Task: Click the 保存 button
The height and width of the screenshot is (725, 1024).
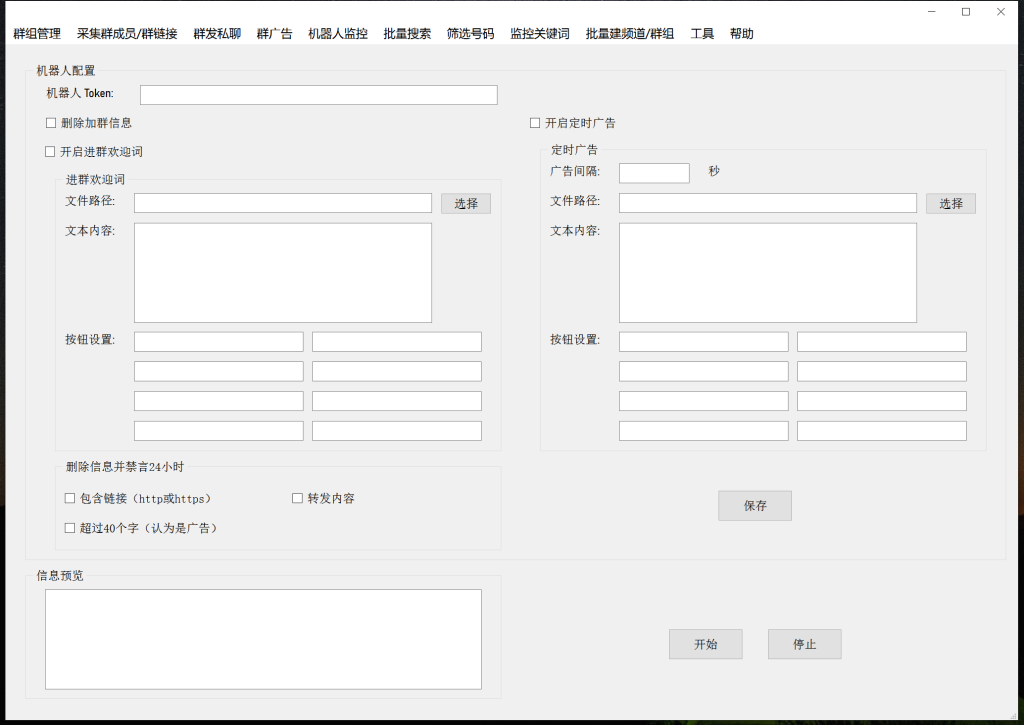Action: [x=754, y=505]
